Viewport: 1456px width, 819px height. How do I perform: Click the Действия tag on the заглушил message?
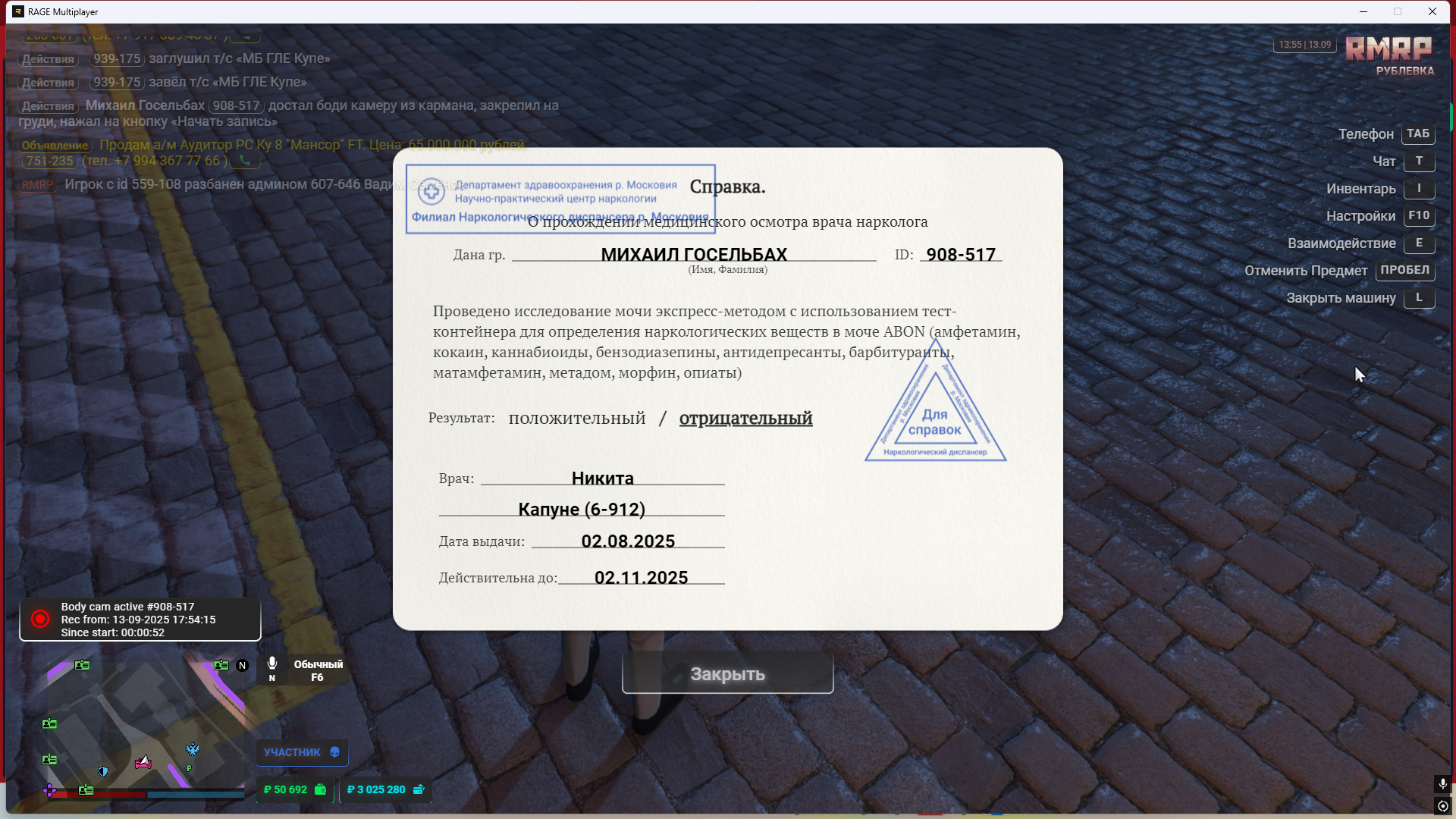click(x=48, y=59)
